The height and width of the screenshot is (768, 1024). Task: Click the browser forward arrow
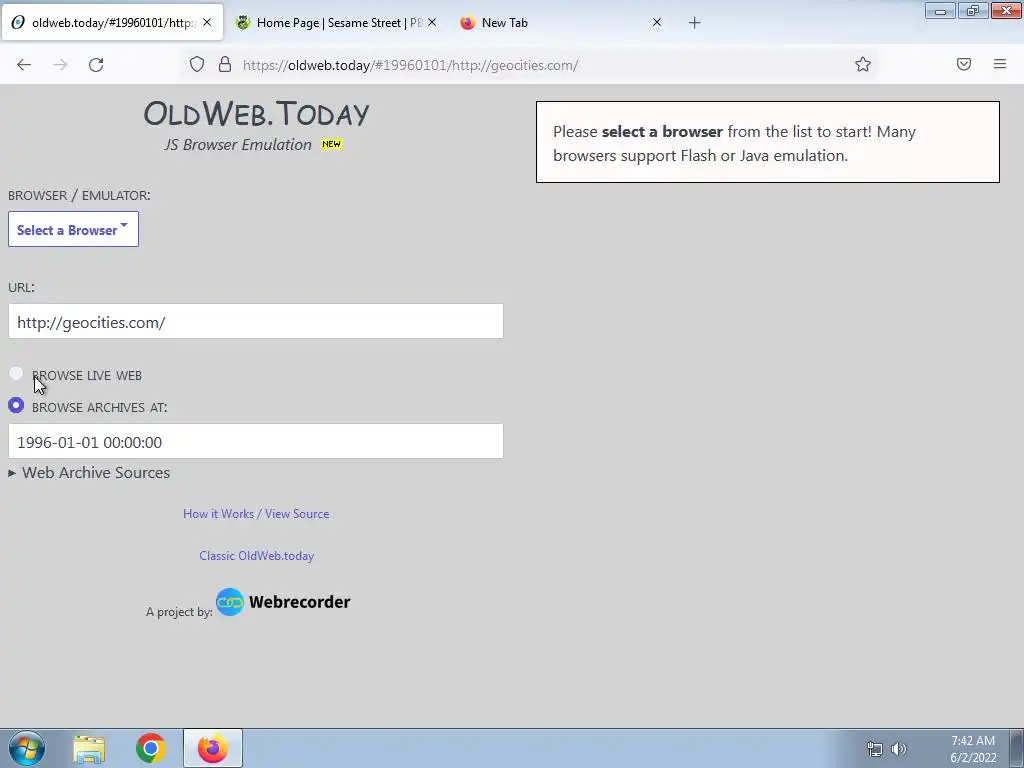(x=60, y=65)
